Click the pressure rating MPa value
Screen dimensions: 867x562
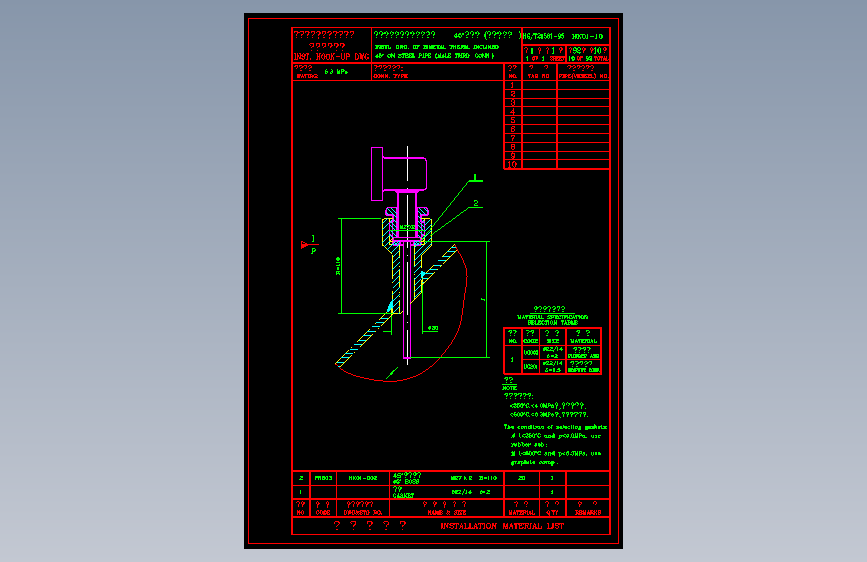pos(336,72)
